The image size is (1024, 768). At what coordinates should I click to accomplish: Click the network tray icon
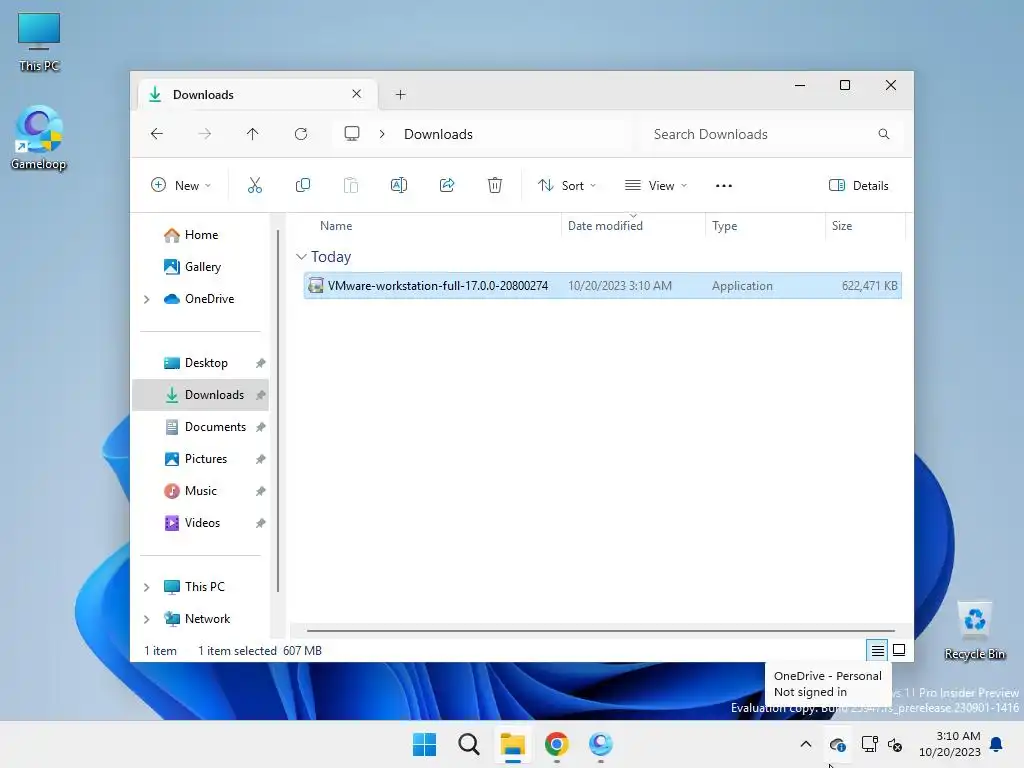869,744
